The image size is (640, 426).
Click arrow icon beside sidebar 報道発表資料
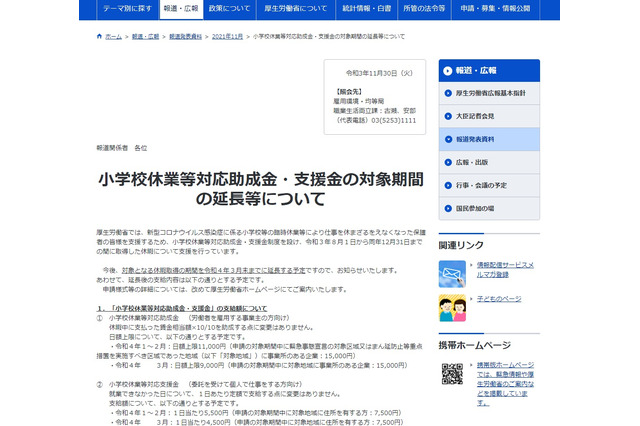click(448, 139)
